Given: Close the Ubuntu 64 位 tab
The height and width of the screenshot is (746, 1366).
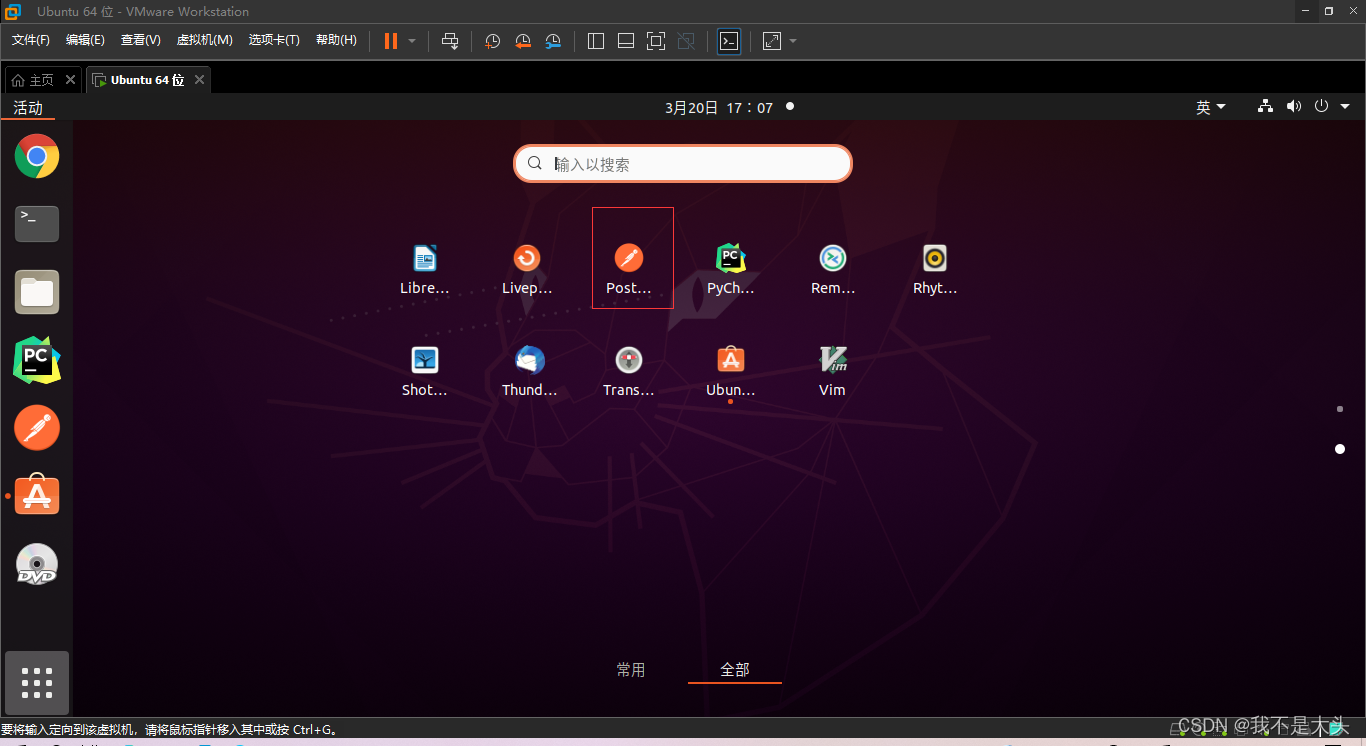Looking at the screenshot, I should click(x=199, y=80).
